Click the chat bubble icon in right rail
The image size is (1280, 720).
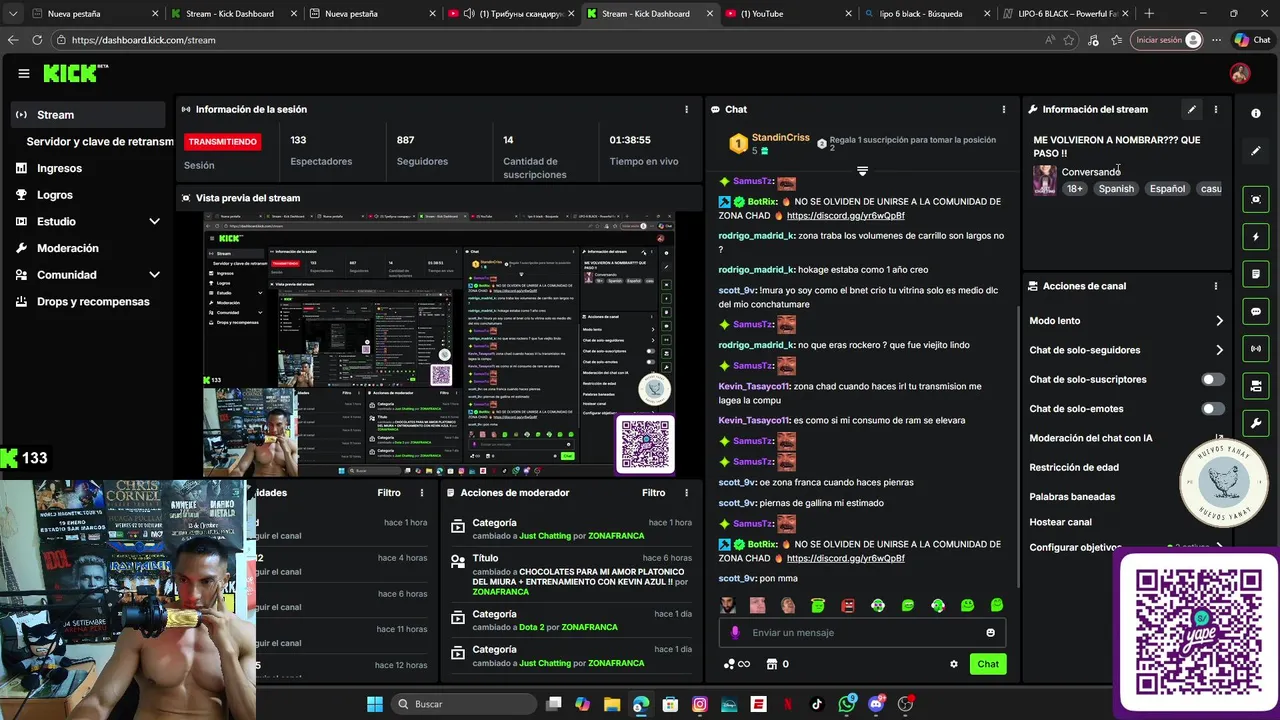1256,311
